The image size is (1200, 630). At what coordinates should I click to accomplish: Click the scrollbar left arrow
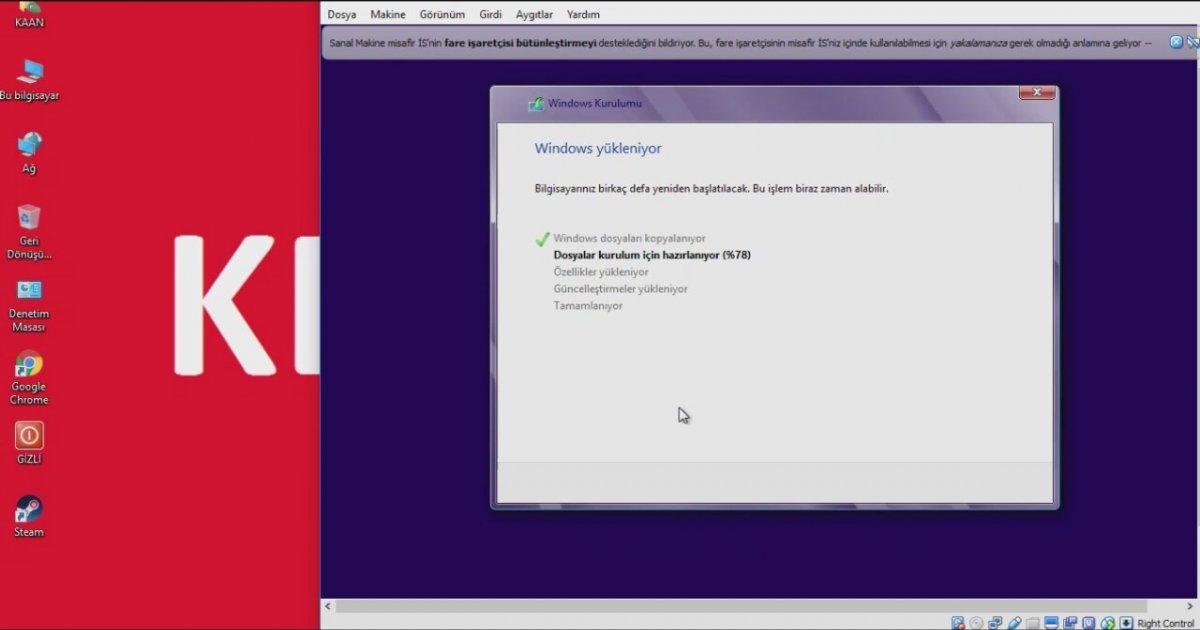click(327, 606)
